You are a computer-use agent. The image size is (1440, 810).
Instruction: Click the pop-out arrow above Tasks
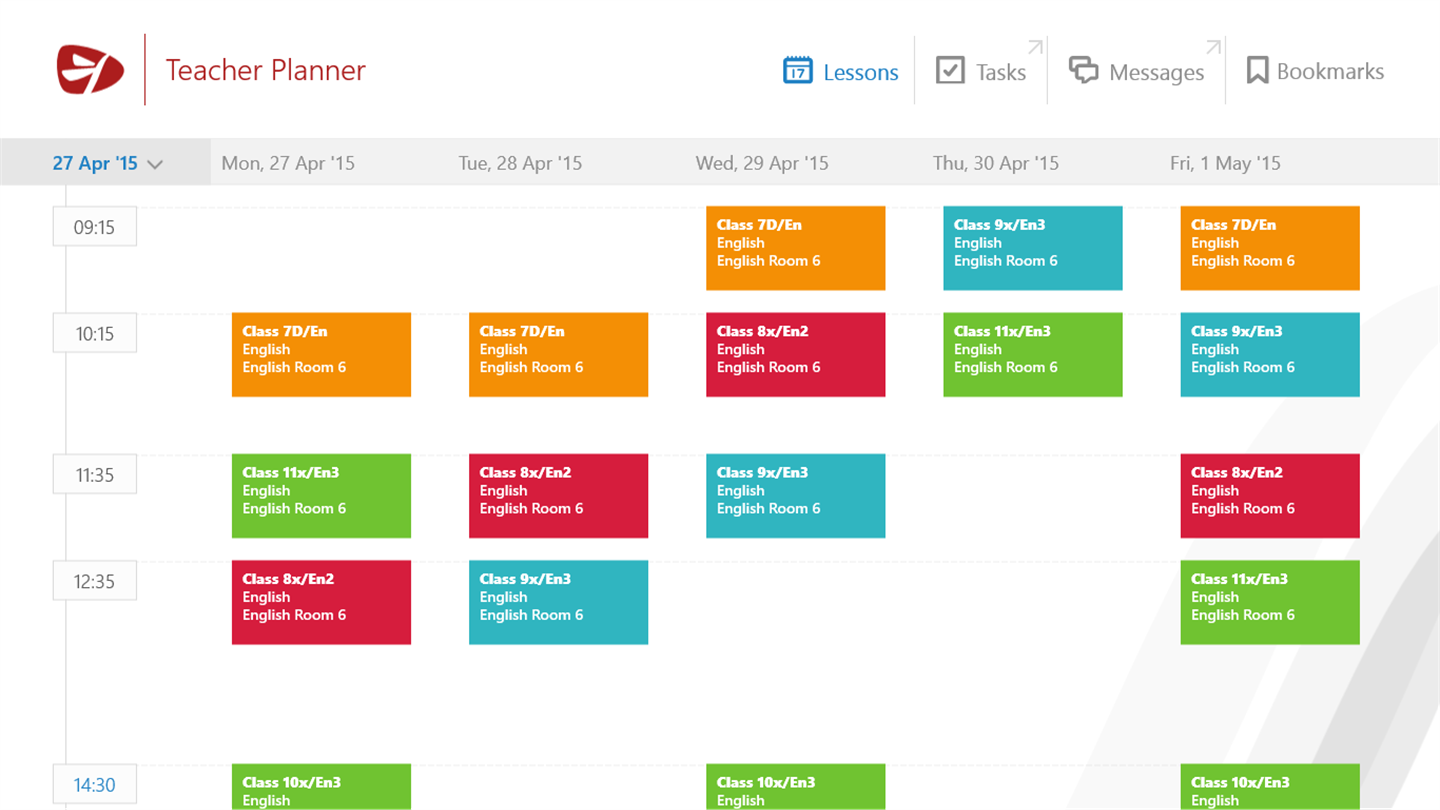point(1035,47)
